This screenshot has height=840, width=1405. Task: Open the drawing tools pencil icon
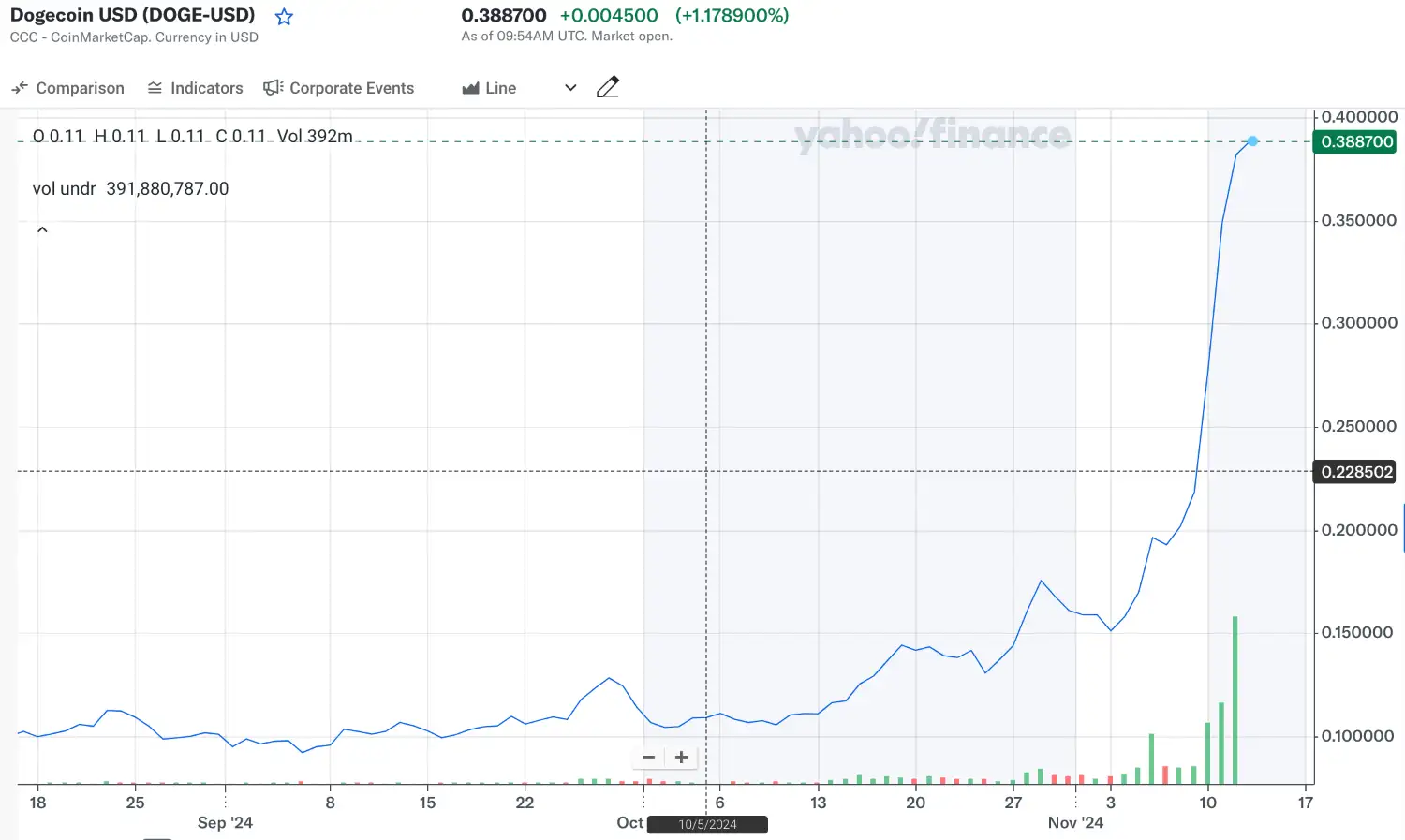(608, 87)
